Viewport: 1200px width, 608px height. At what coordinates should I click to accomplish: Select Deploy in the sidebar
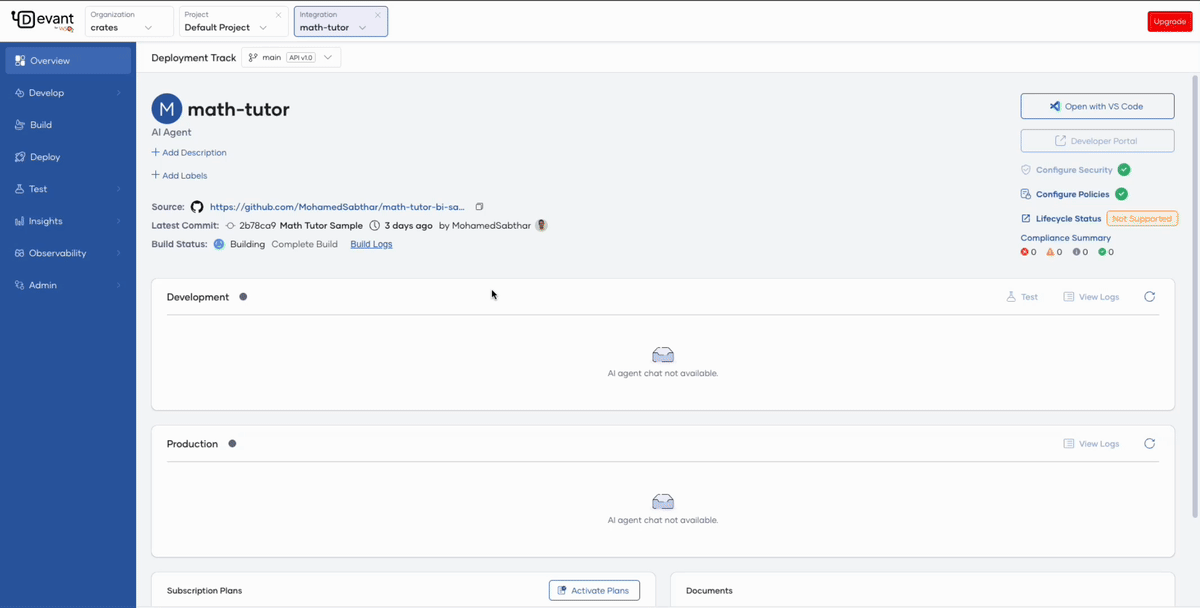(x=68, y=157)
